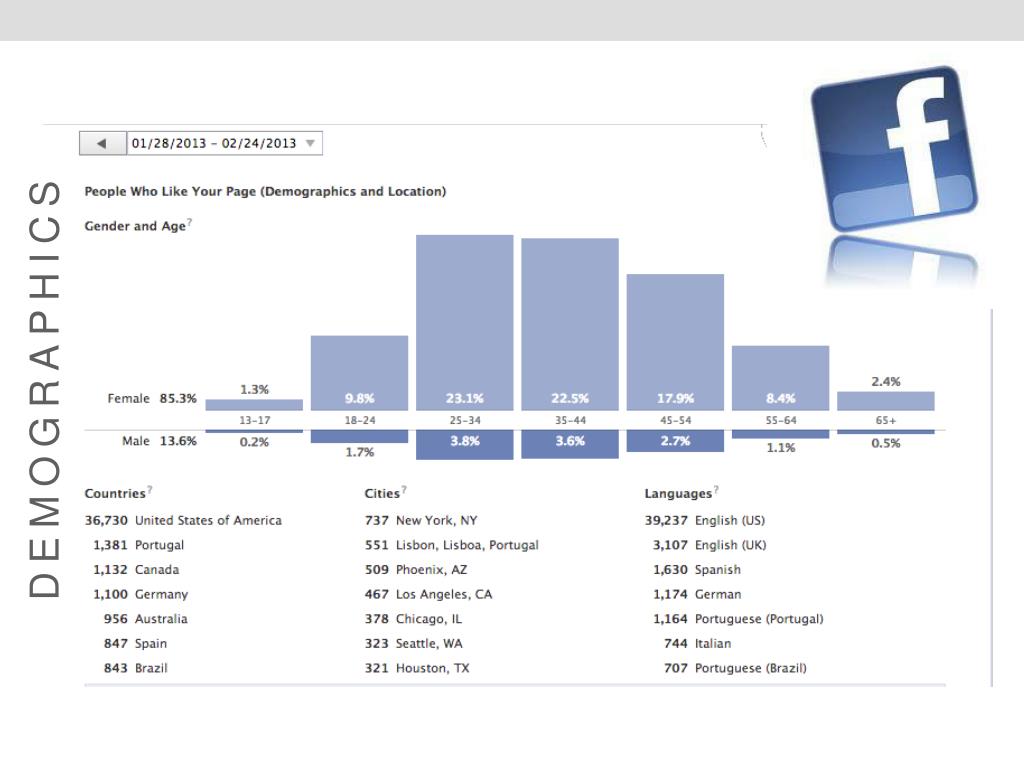Click help question mark next to Countries

click(150, 489)
